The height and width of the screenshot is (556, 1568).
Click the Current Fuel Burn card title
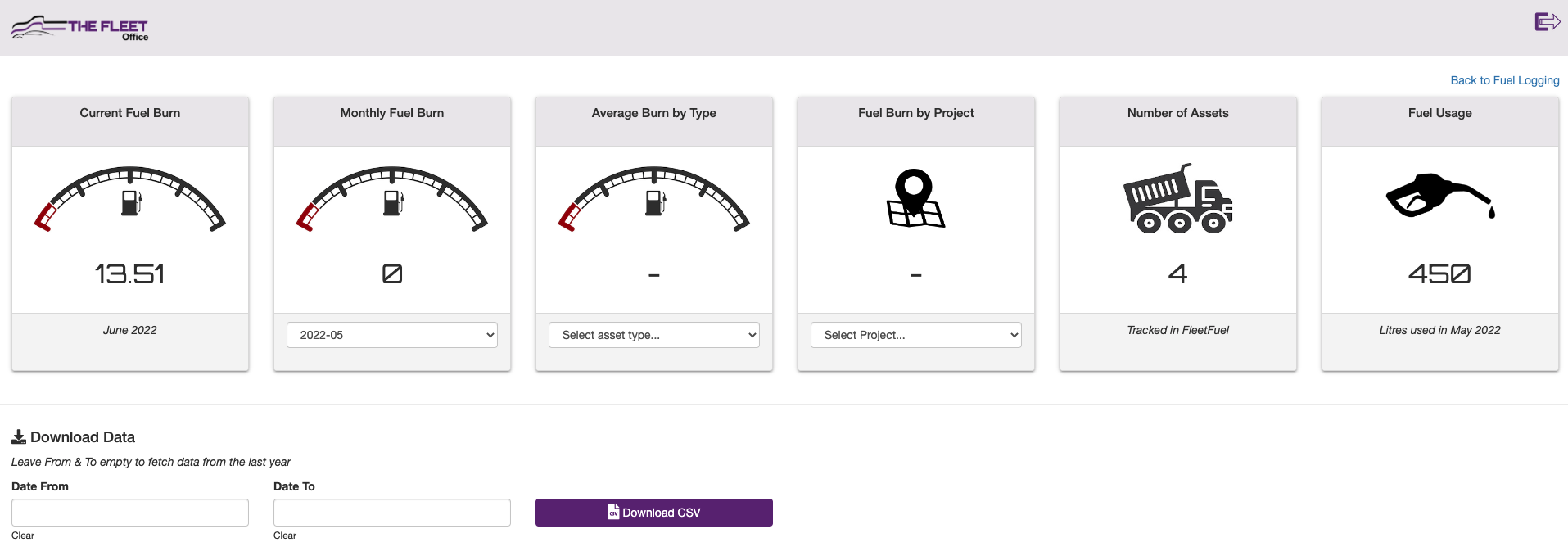[130, 113]
